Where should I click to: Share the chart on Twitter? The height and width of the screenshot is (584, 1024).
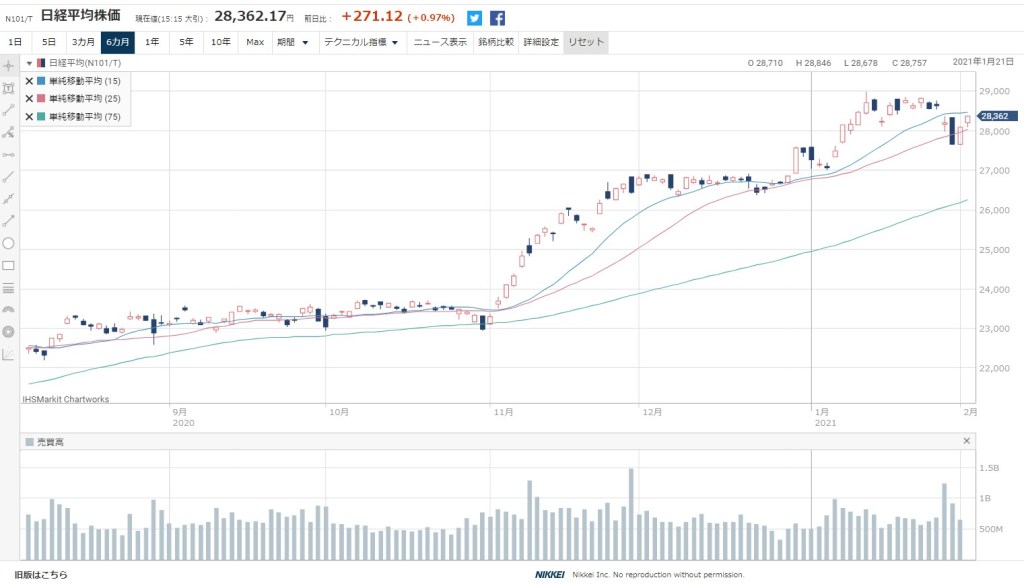tap(474, 17)
